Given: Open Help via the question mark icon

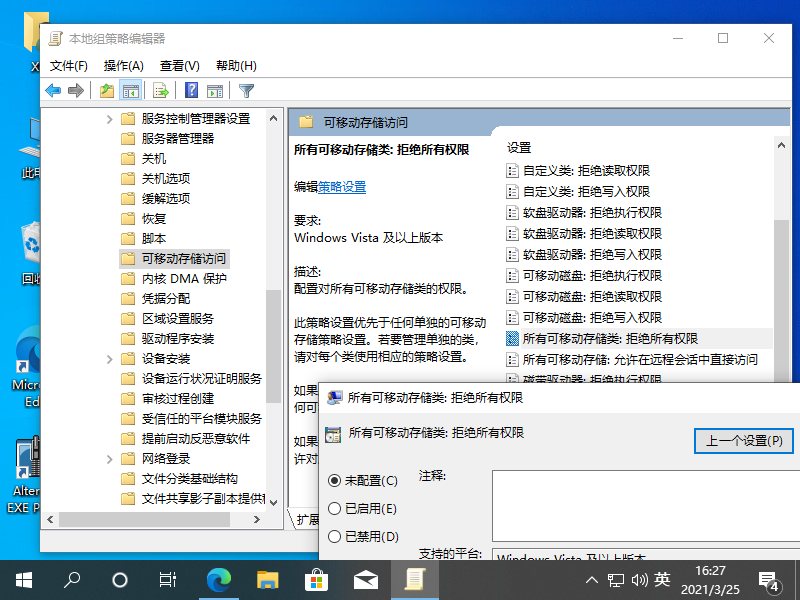Looking at the screenshot, I should (190, 90).
